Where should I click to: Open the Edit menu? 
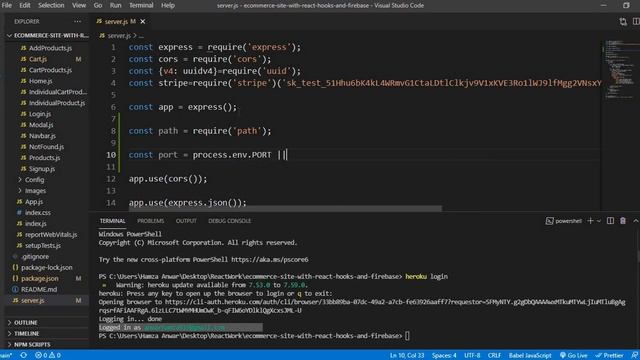coord(25,5)
